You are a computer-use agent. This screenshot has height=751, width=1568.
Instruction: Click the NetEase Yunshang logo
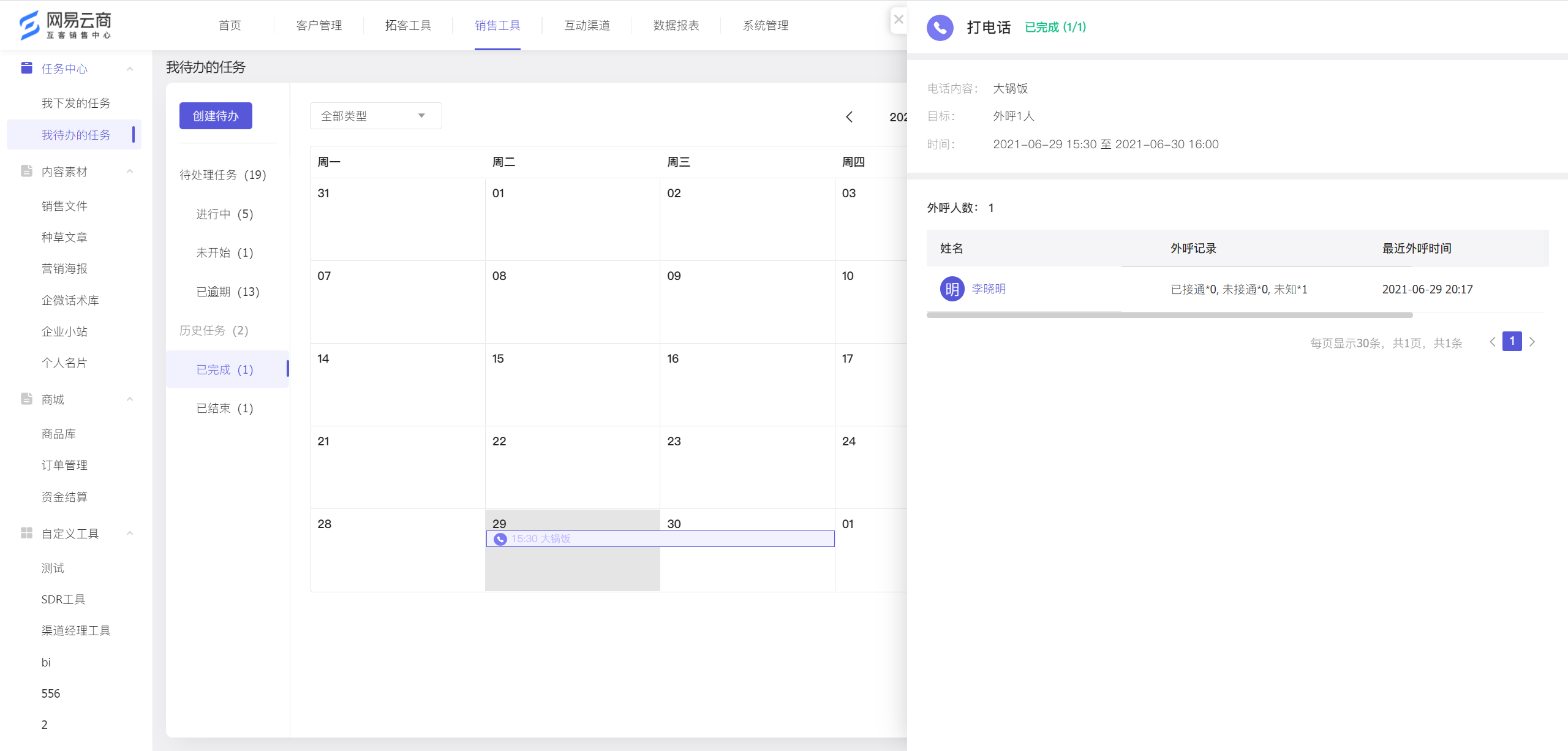pos(66,25)
